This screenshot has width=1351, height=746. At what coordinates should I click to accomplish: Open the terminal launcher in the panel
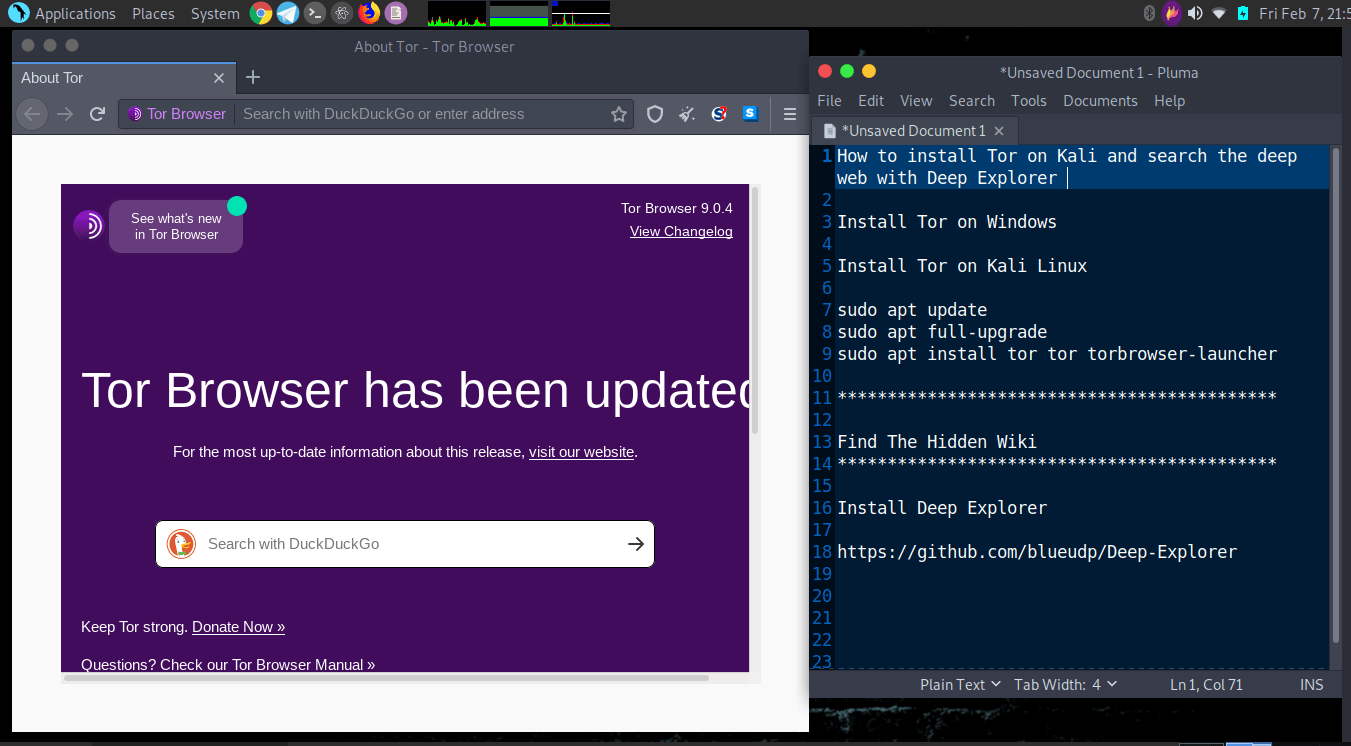(315, 13)
